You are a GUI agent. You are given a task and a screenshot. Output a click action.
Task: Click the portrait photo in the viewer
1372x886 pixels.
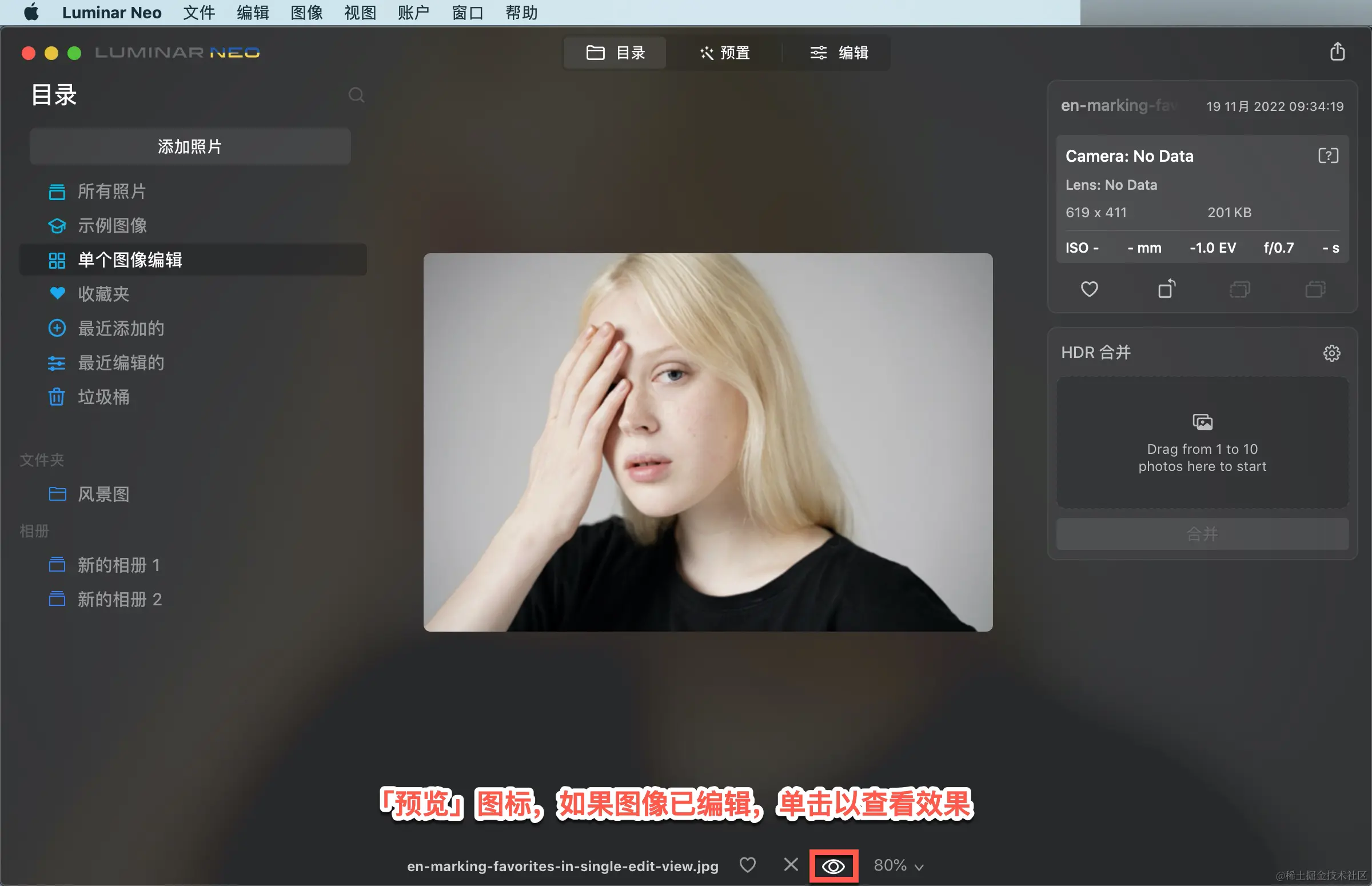[x=708, y=442]
